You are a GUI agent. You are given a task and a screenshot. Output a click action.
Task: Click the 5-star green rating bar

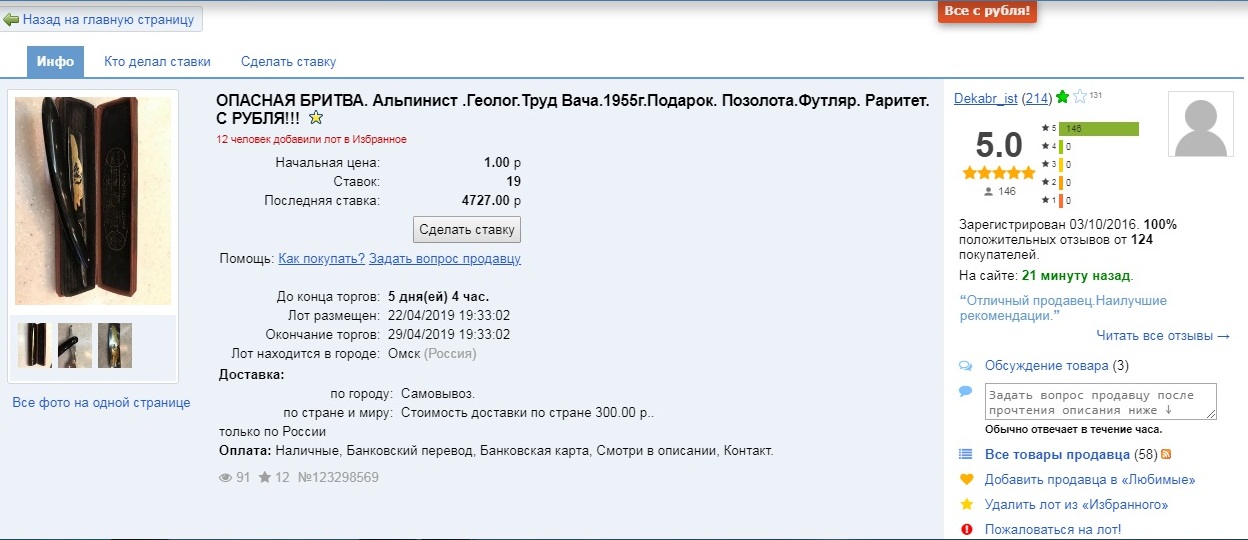pos(1099,128)
